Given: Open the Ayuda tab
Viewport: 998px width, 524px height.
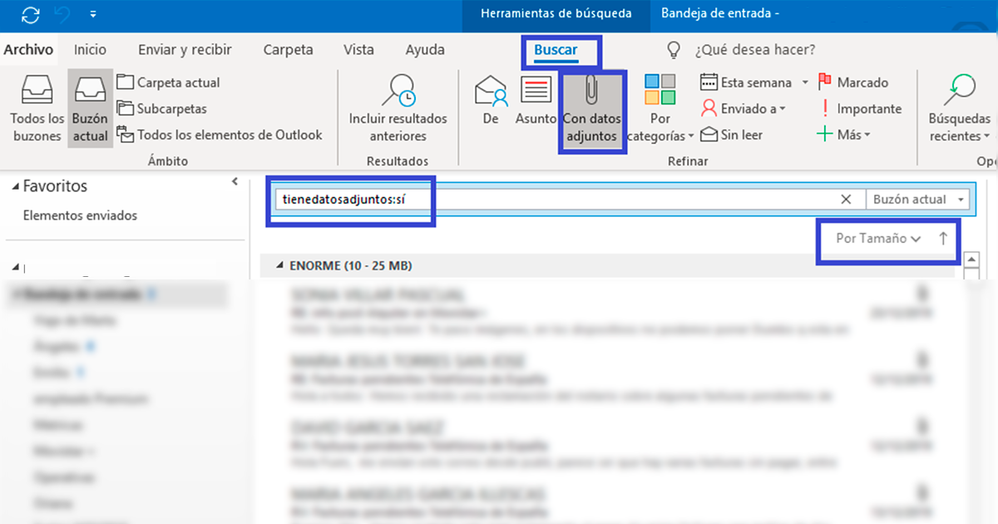Looking at the screenshot, I should pos(425,50).
